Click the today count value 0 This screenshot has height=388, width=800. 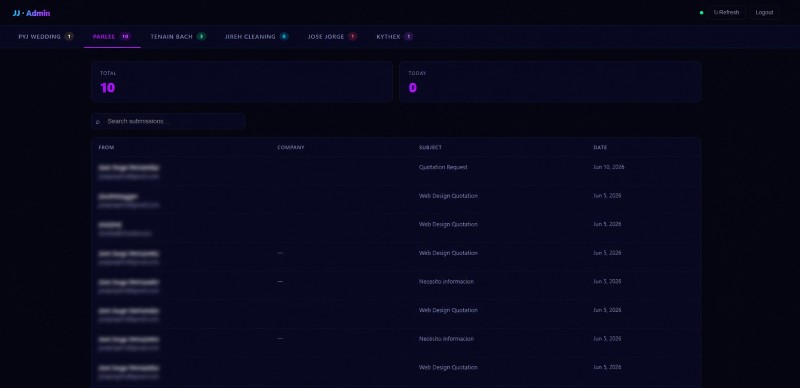(x=413, y=88)
